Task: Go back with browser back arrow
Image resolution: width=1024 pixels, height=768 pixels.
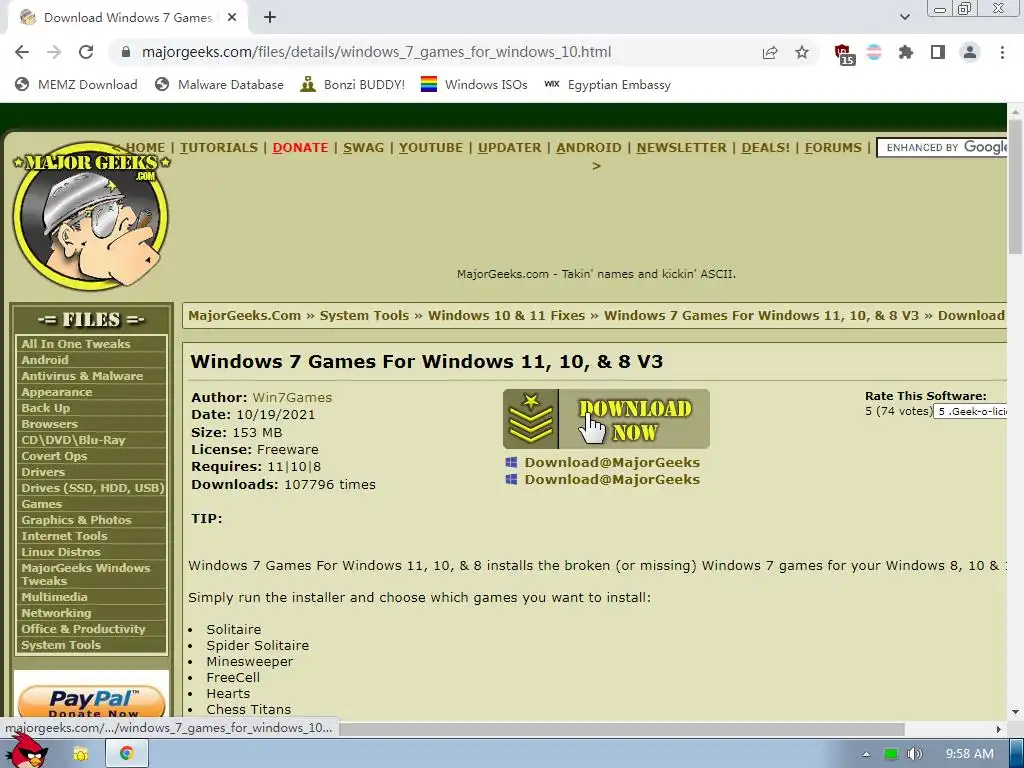Action: pos(22,52)
